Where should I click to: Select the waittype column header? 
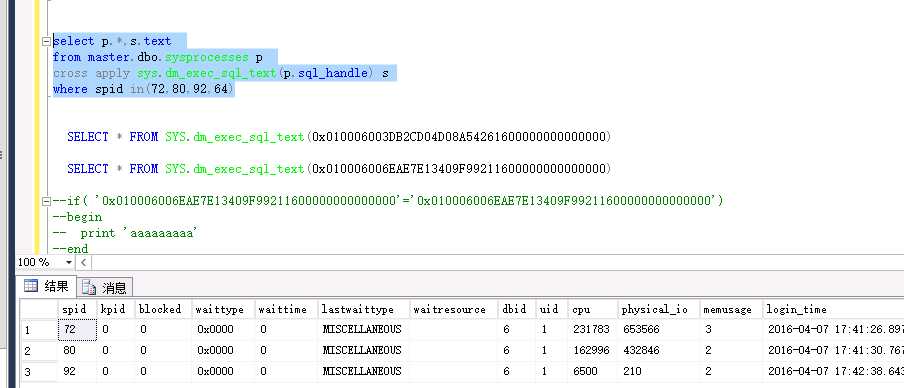(224, 309)
